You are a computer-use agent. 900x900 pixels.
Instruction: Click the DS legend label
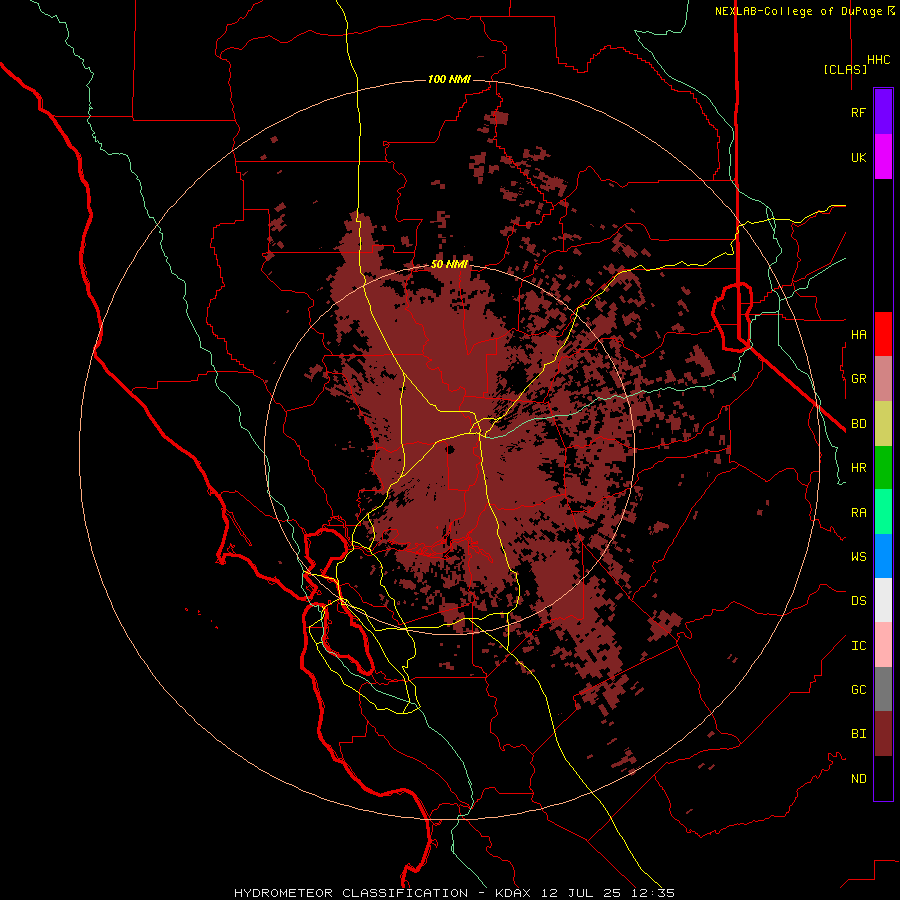pyautogui.click(x=858, y=601)
